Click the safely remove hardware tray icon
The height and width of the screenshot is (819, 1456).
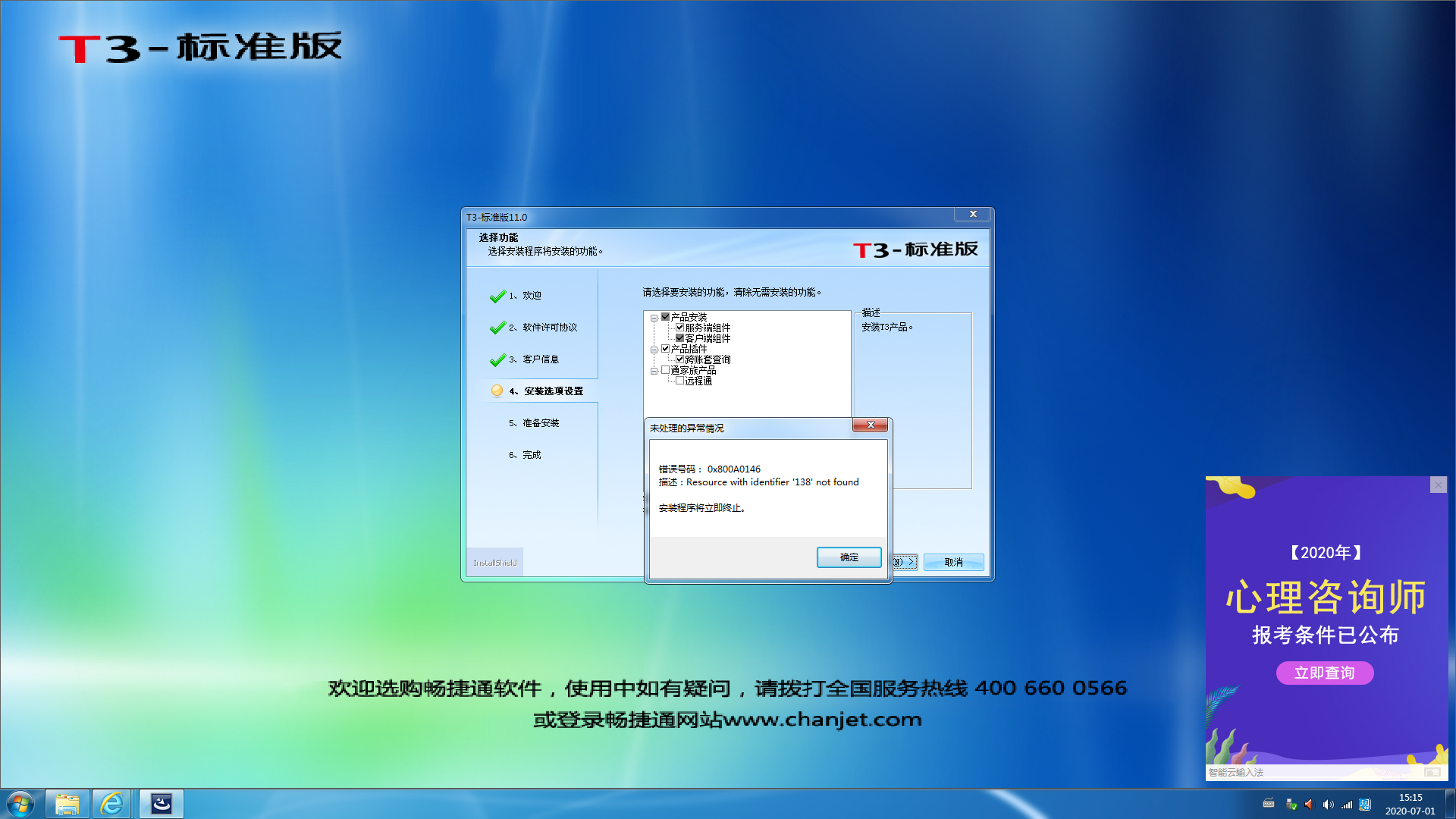pos(1291,805)
